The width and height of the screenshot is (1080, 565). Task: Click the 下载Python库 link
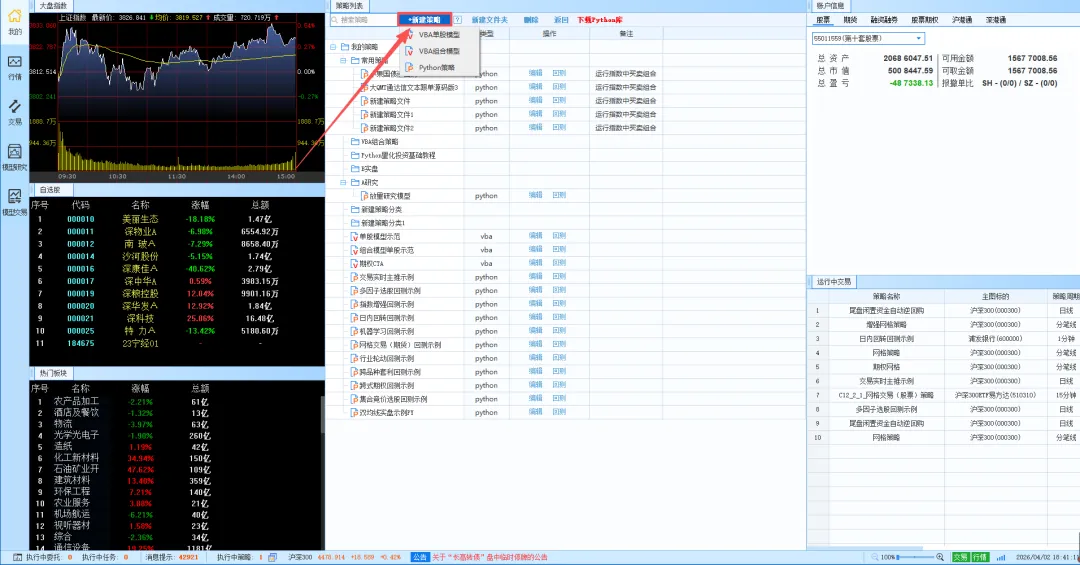click(600, 20)
